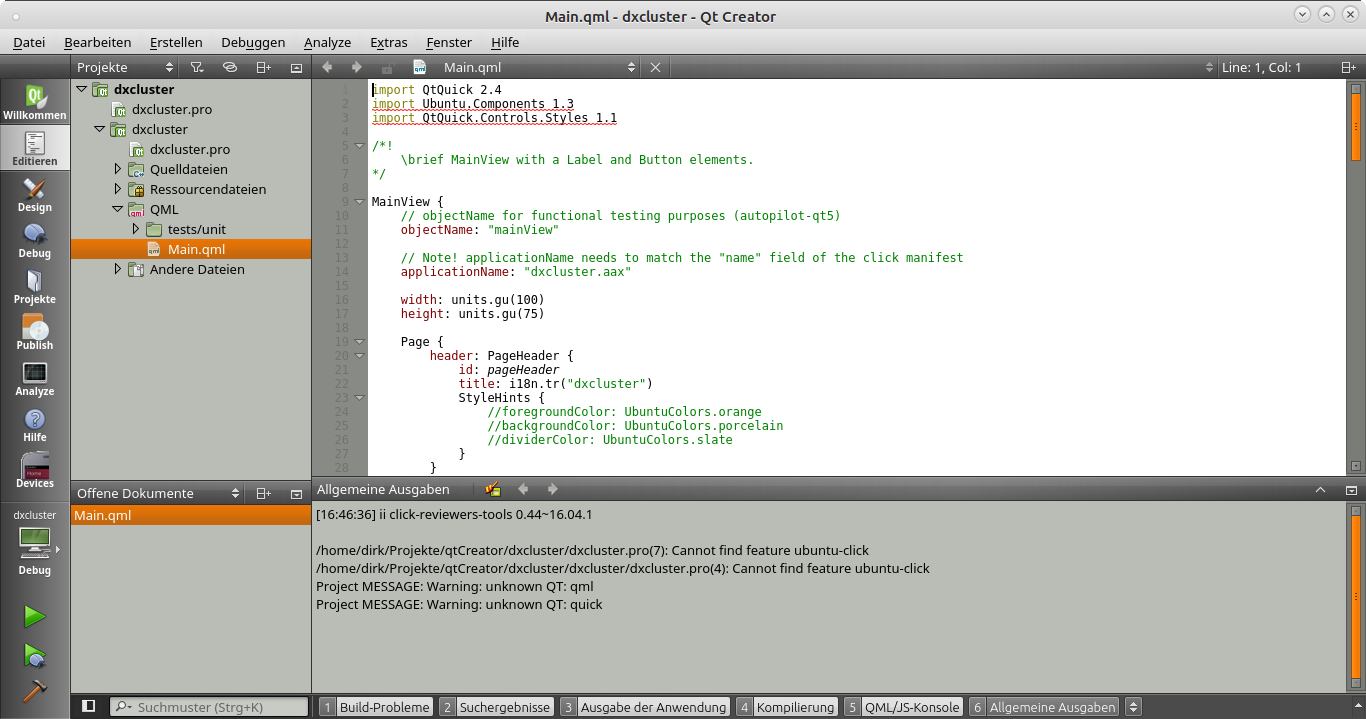Open the Projekte mode in sidebar
Image resolution: width=1366 pixels, height=719 pixels.
coord(35,287)
